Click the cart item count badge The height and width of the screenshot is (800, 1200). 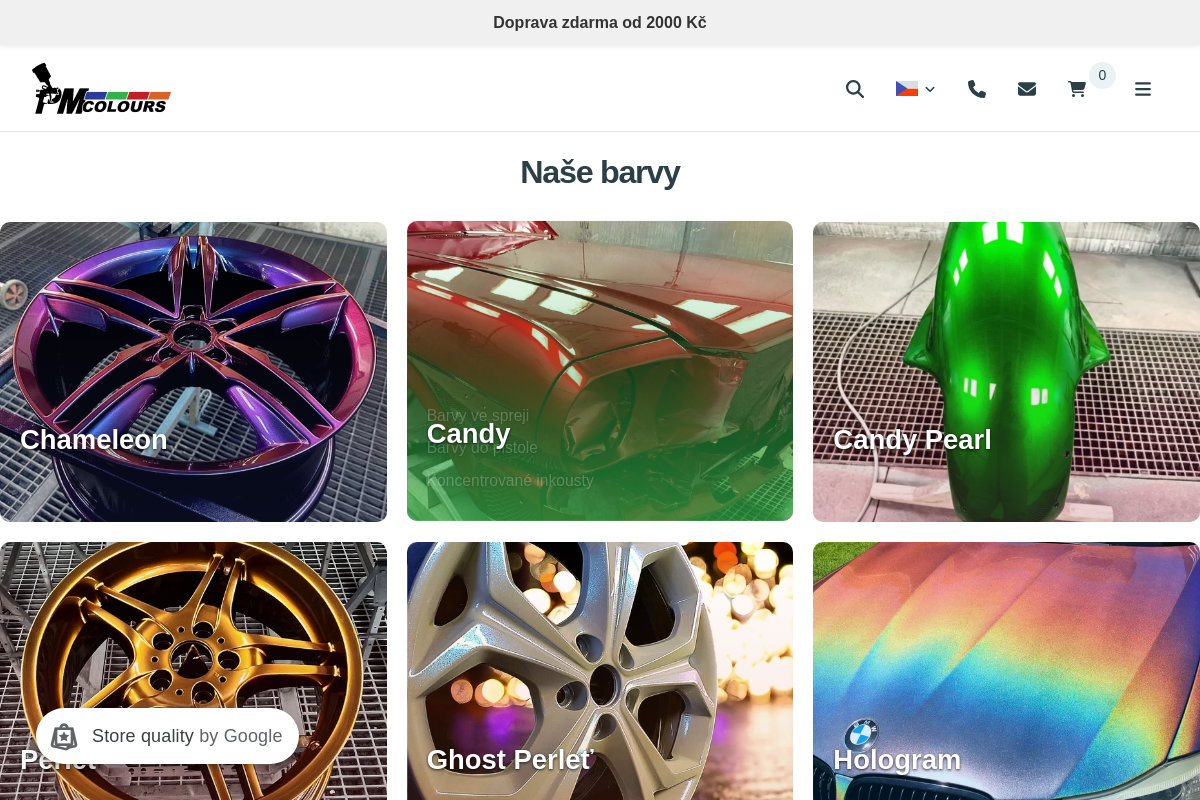point(1102,75)
